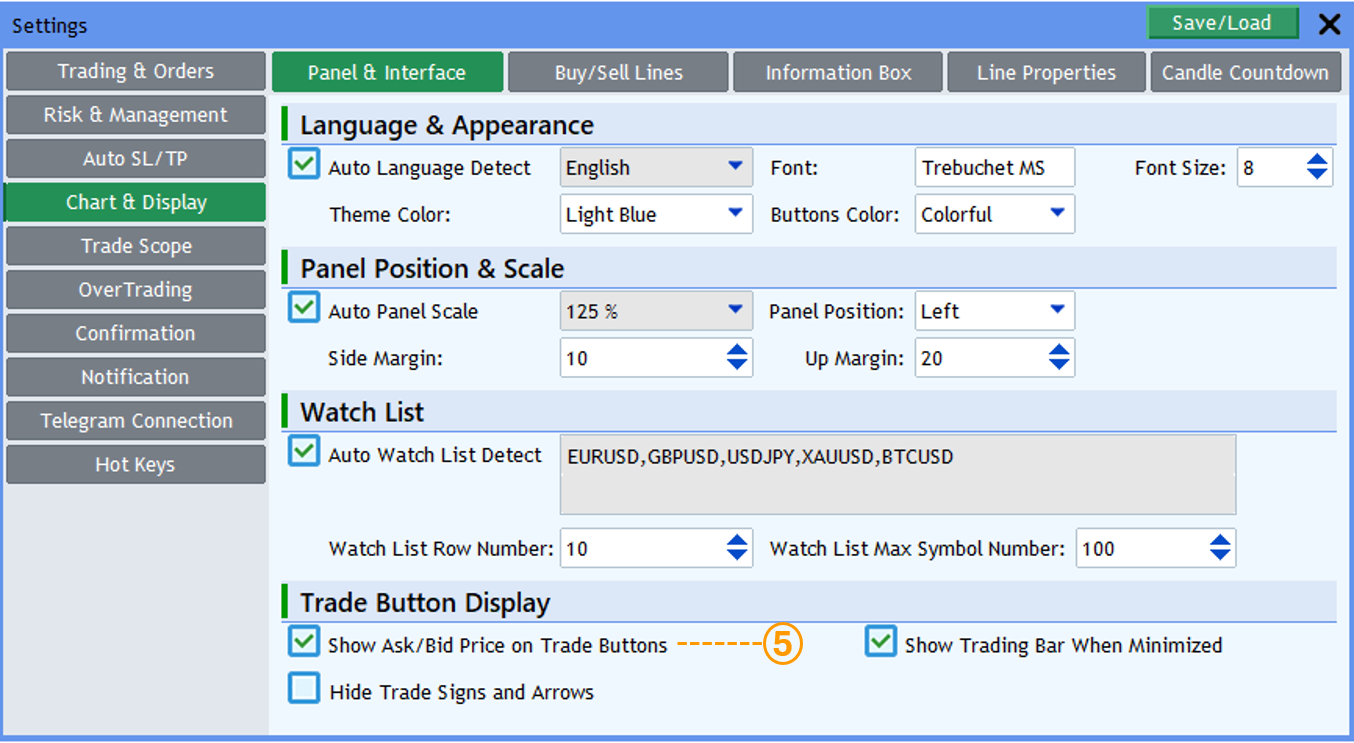Viewport: 1354px width, 743px height.
Task: Open Notification settings
Action: pyautogui.click(x=136, y=377)
